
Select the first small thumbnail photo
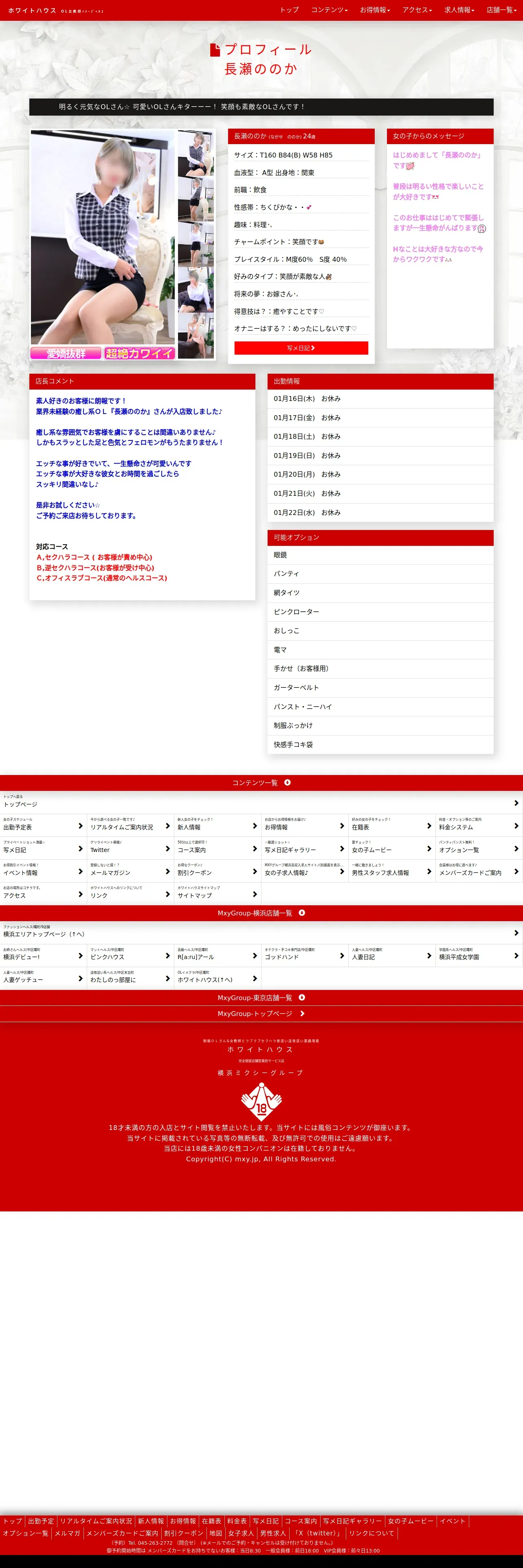tap(196, 153)
